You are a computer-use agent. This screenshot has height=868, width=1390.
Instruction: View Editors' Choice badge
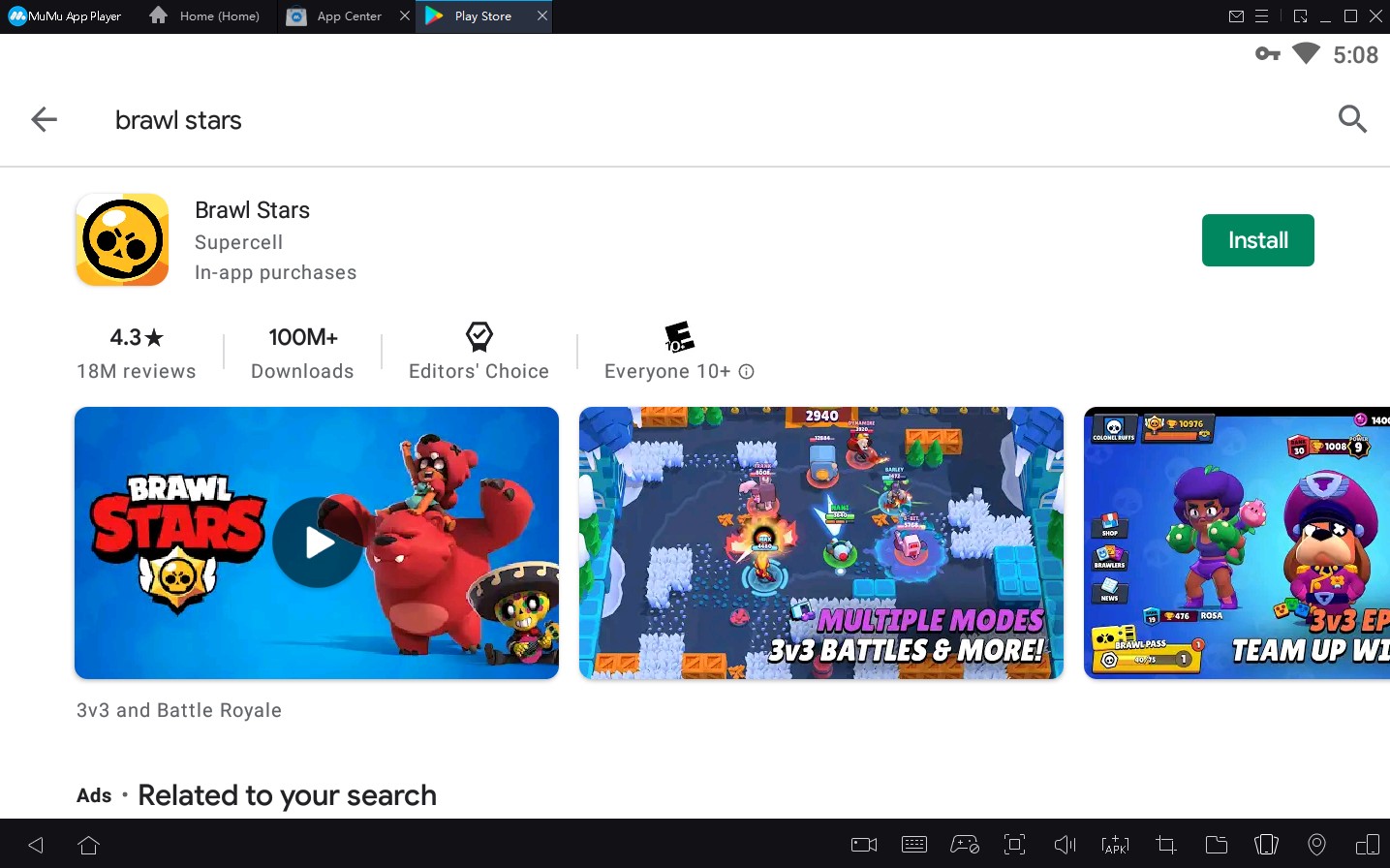click(479, 352)
